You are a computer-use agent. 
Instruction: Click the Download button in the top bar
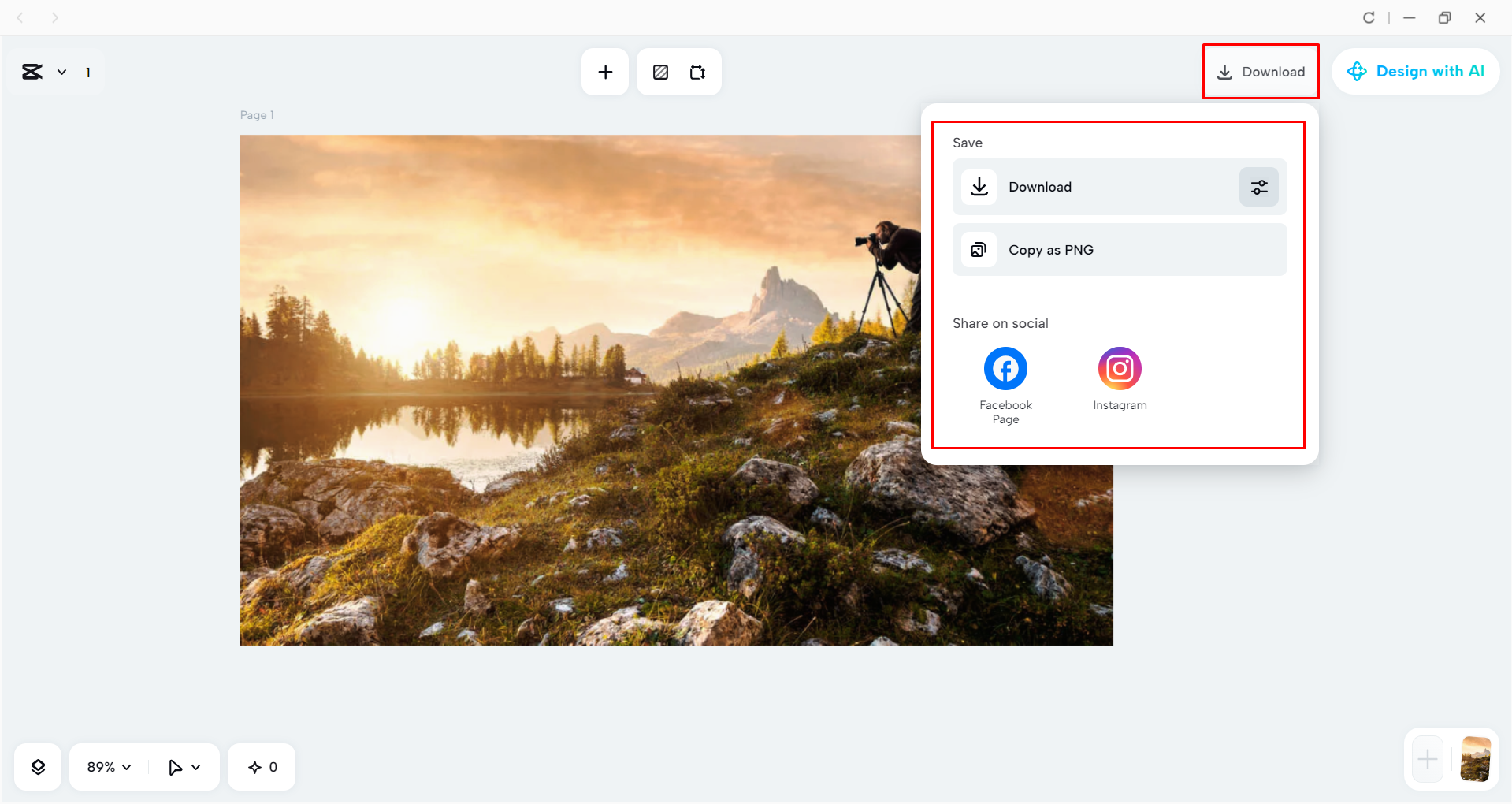point(1261,71)
